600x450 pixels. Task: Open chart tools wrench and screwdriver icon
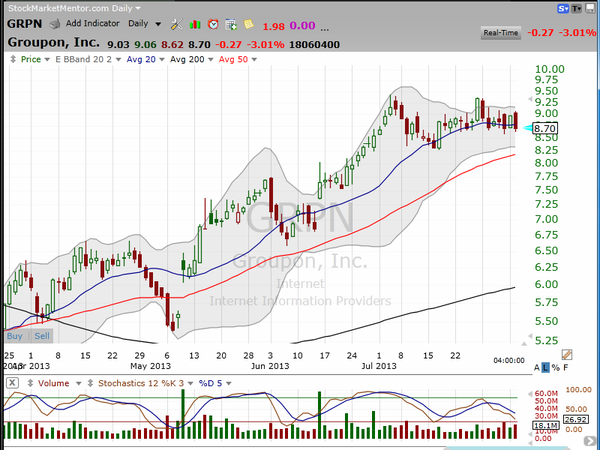[176, 24]
